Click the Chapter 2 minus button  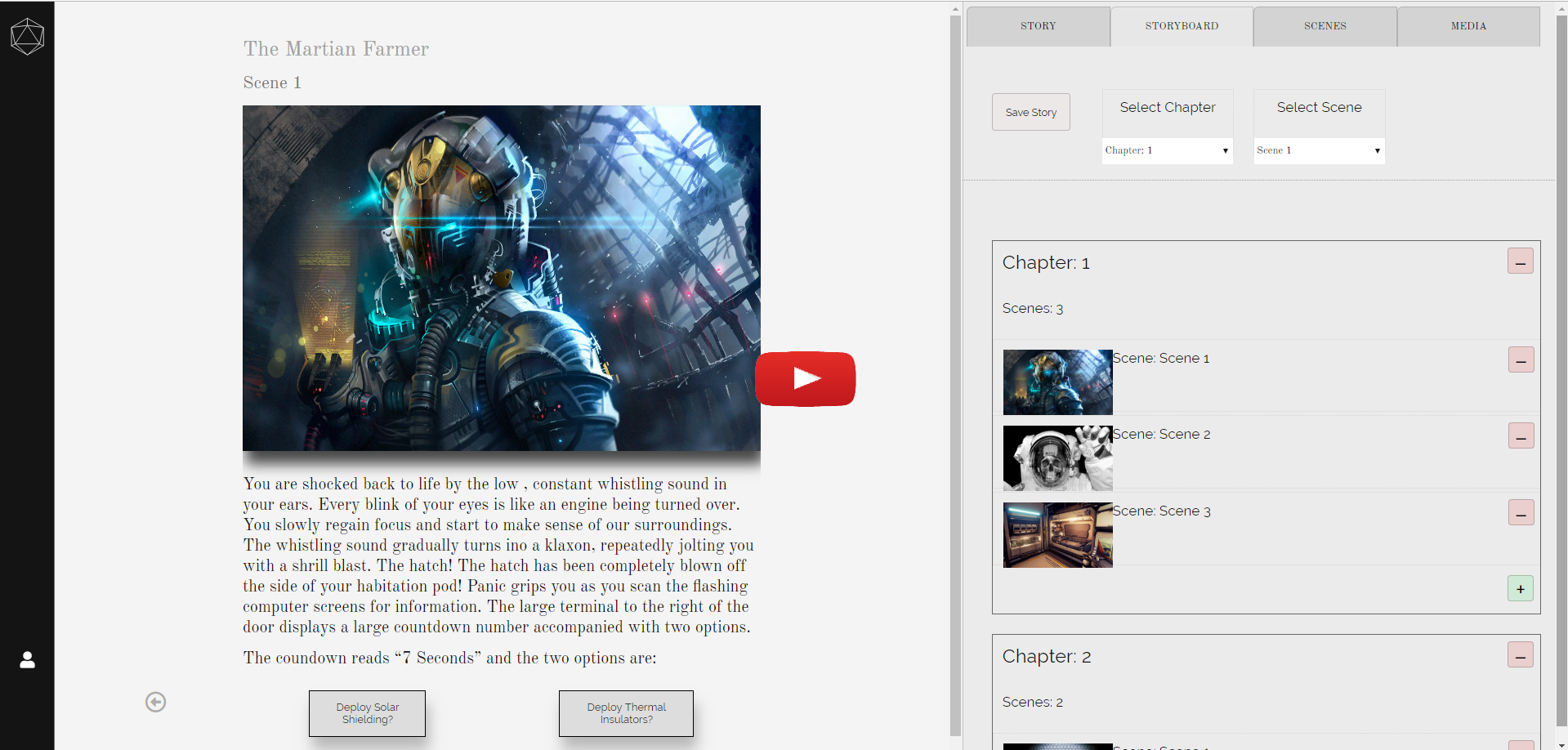point(1520,654)
